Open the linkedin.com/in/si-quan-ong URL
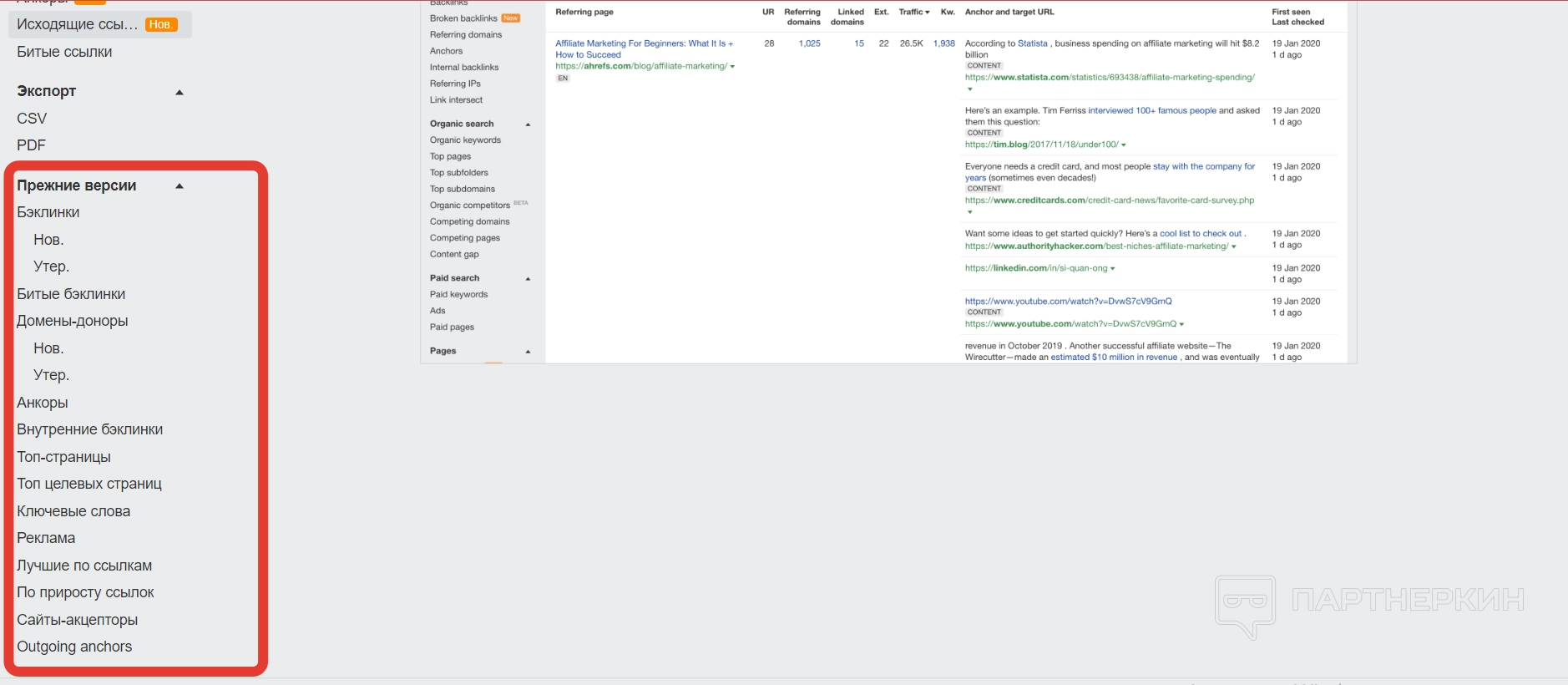The image size is (1568, 685). [x=1036, y=268]
